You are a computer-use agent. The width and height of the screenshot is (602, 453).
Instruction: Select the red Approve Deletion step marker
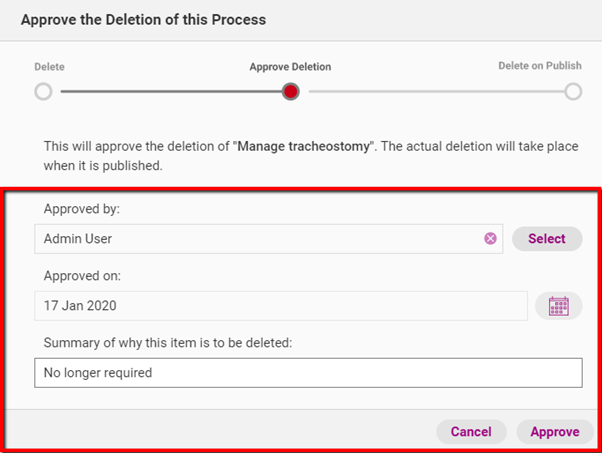coord(291,92)
